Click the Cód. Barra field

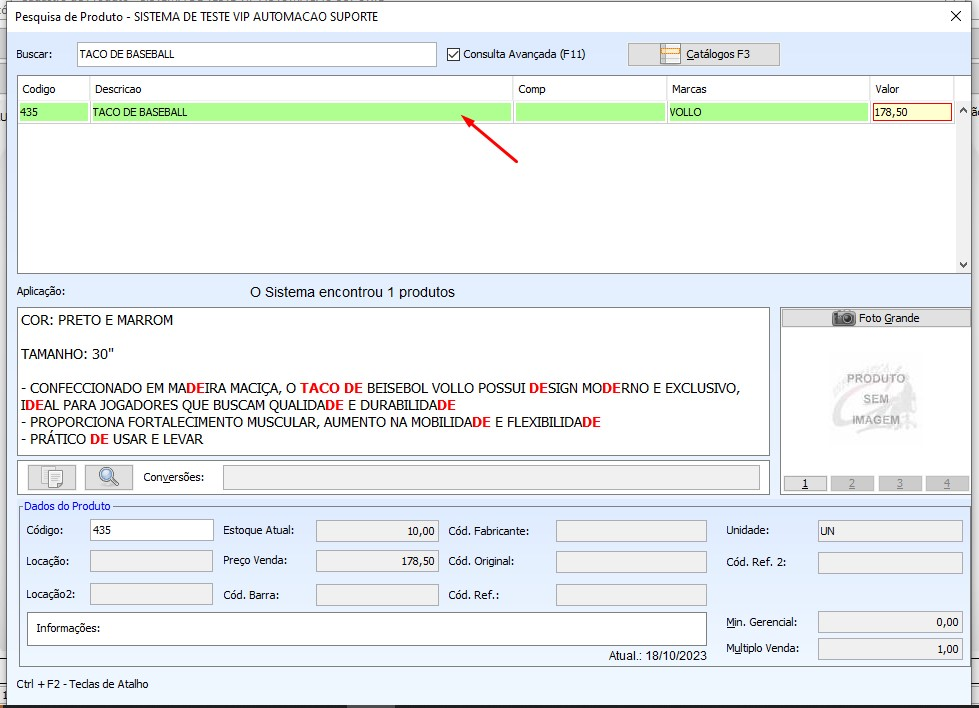pos(377,595)
